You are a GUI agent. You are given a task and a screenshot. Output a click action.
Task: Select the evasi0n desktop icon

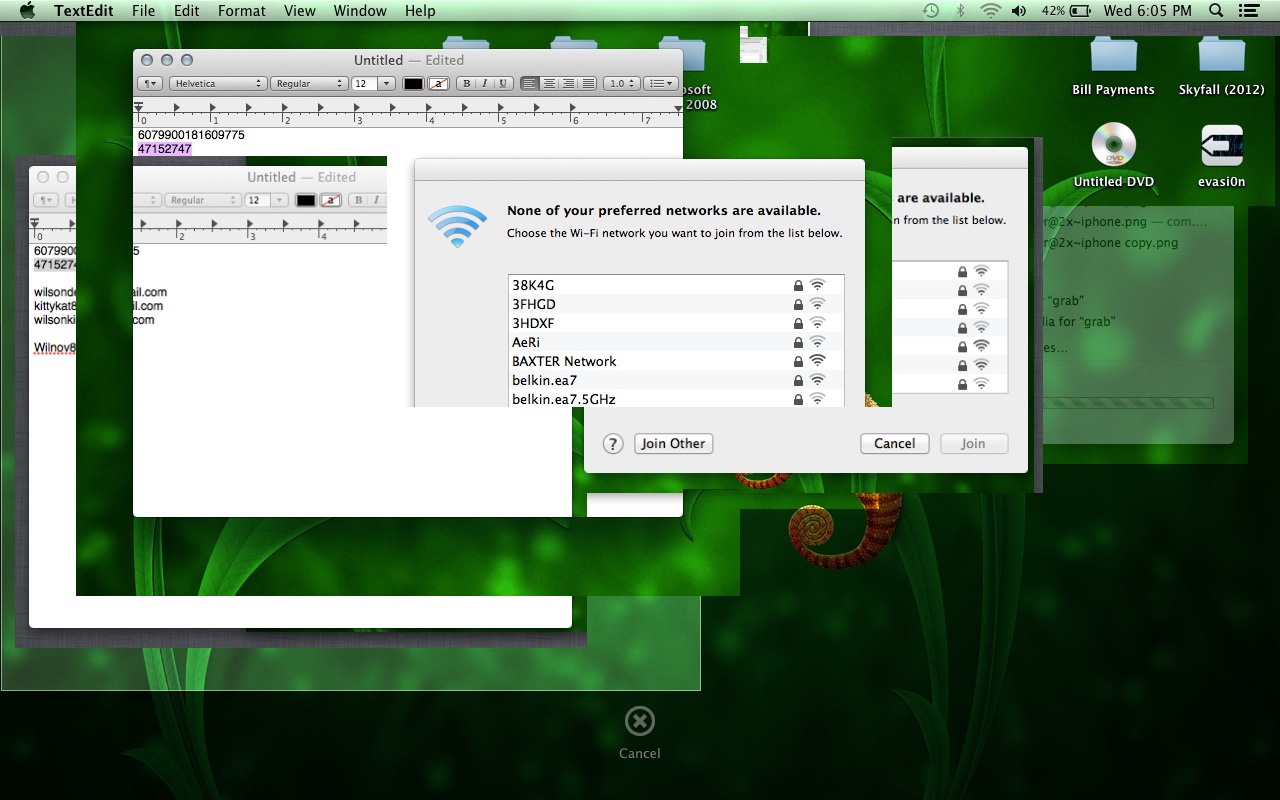(1221, 155)
